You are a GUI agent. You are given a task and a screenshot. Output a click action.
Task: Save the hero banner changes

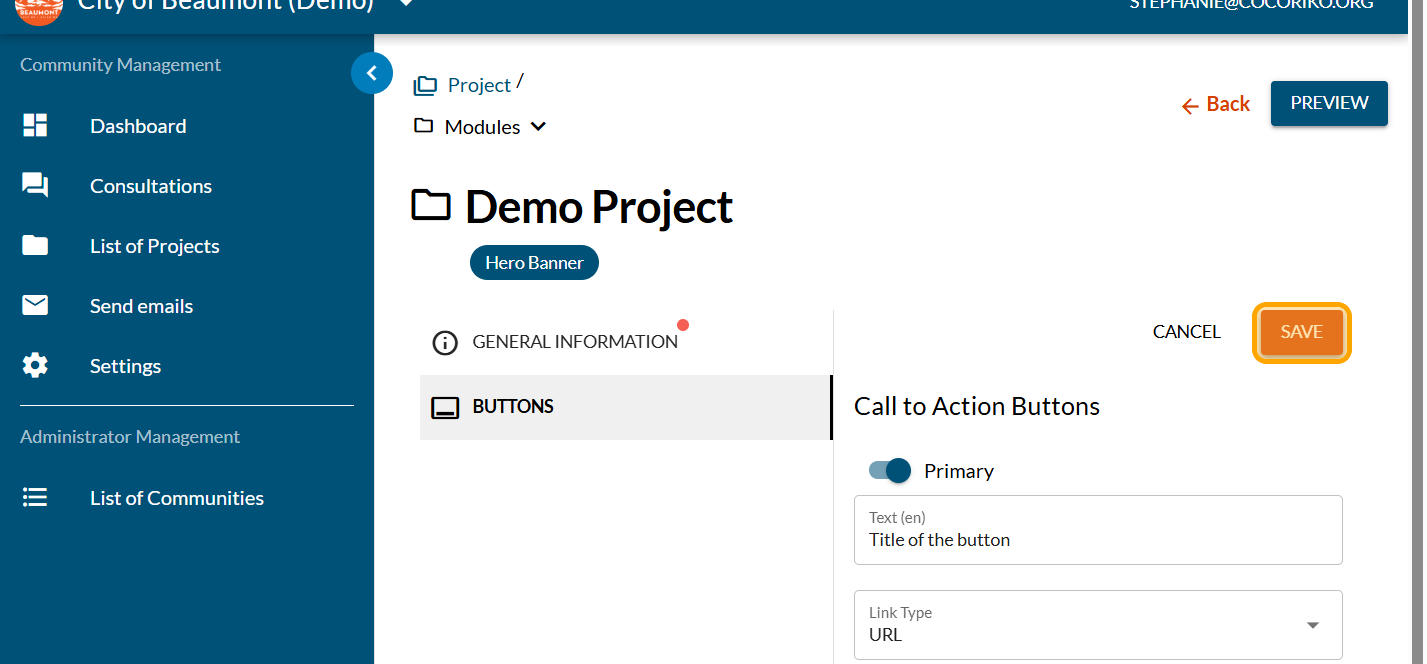click(1301, 332)
